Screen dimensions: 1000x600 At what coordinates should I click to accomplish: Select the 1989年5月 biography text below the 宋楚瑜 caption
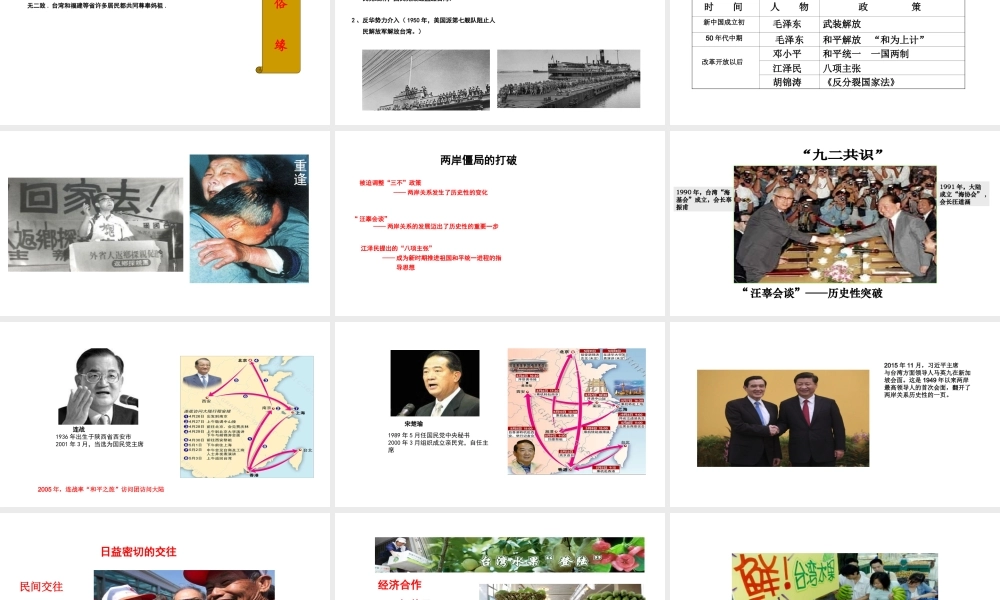438,442
